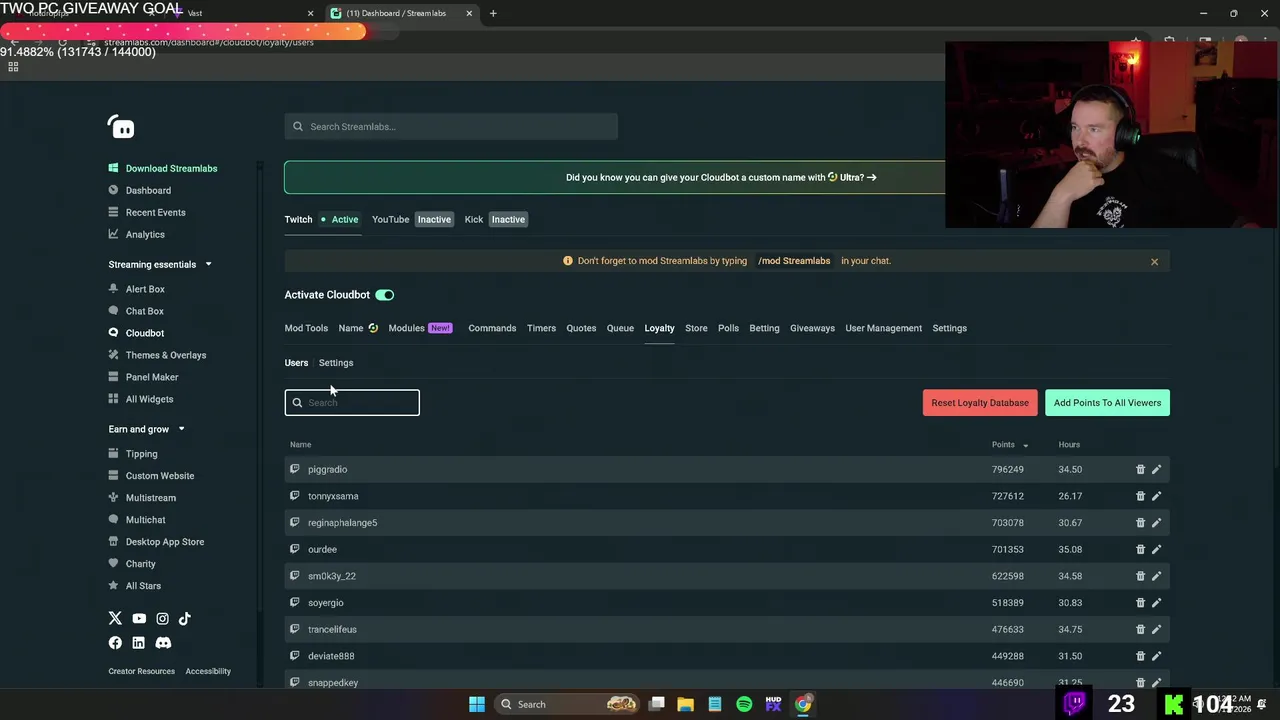Click Add Points To All Viewers
This screenshot has width=1280, height=720.
[x=1107, y=403]
